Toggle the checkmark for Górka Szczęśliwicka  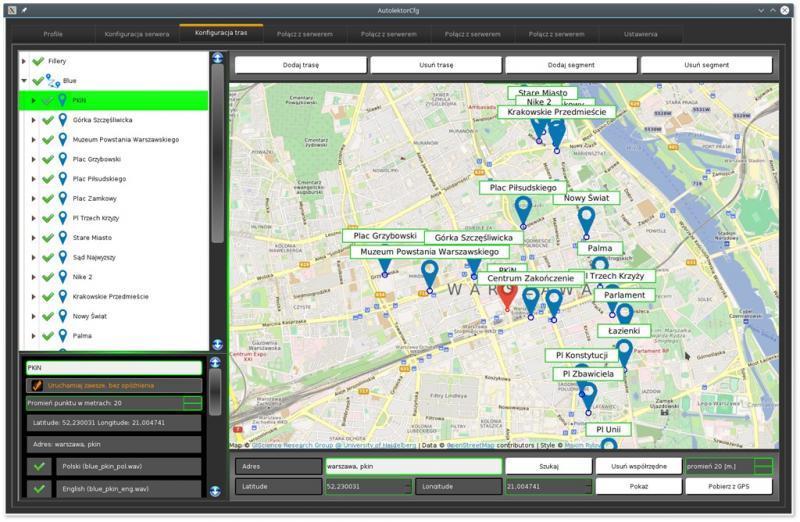pyautogui.click(x=48, y=120)
